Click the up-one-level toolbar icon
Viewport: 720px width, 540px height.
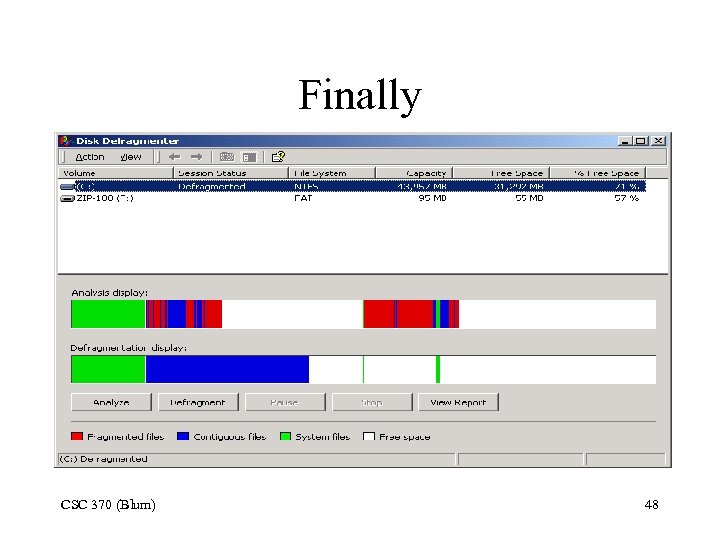click(226, 157)
